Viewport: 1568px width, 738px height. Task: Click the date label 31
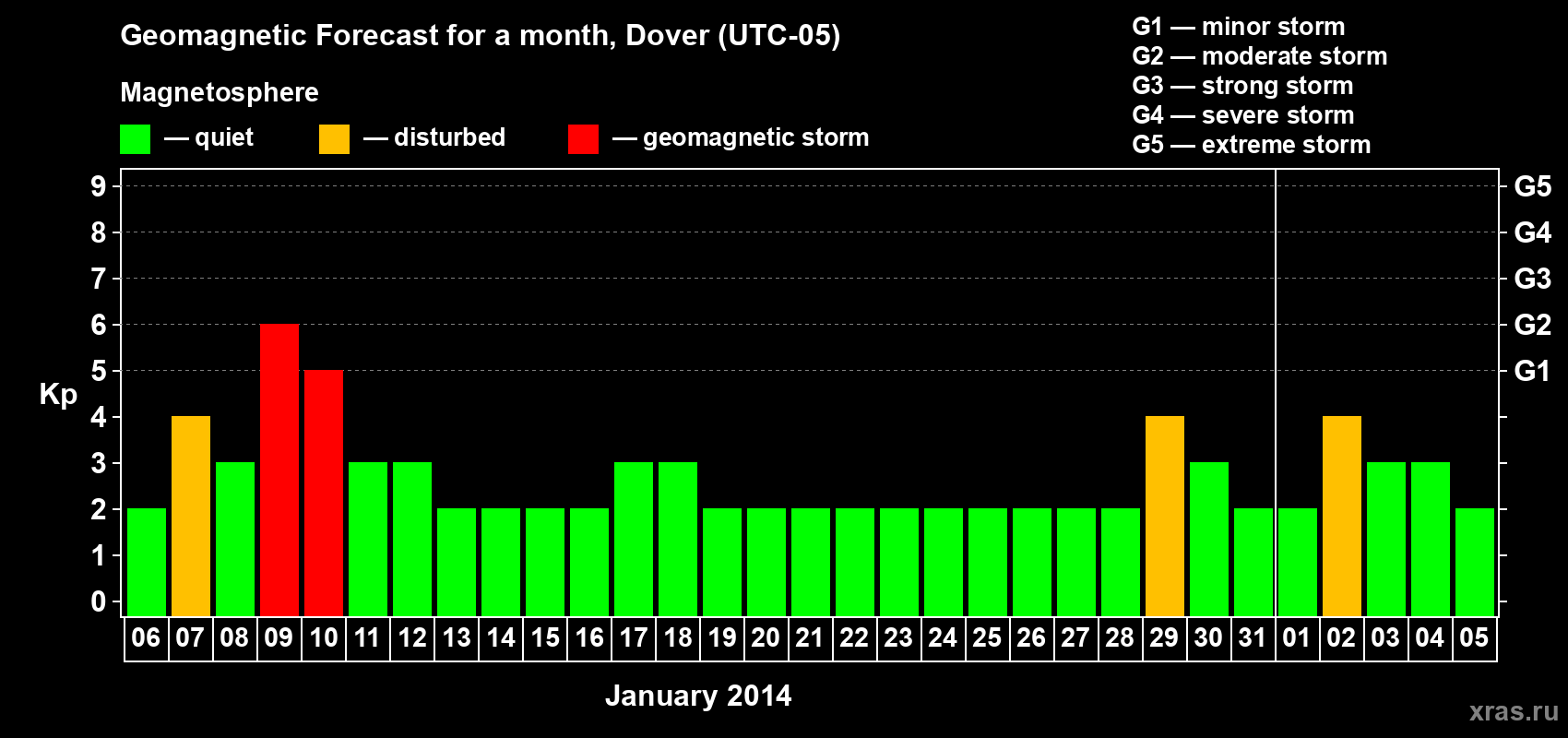point(1253,637)
